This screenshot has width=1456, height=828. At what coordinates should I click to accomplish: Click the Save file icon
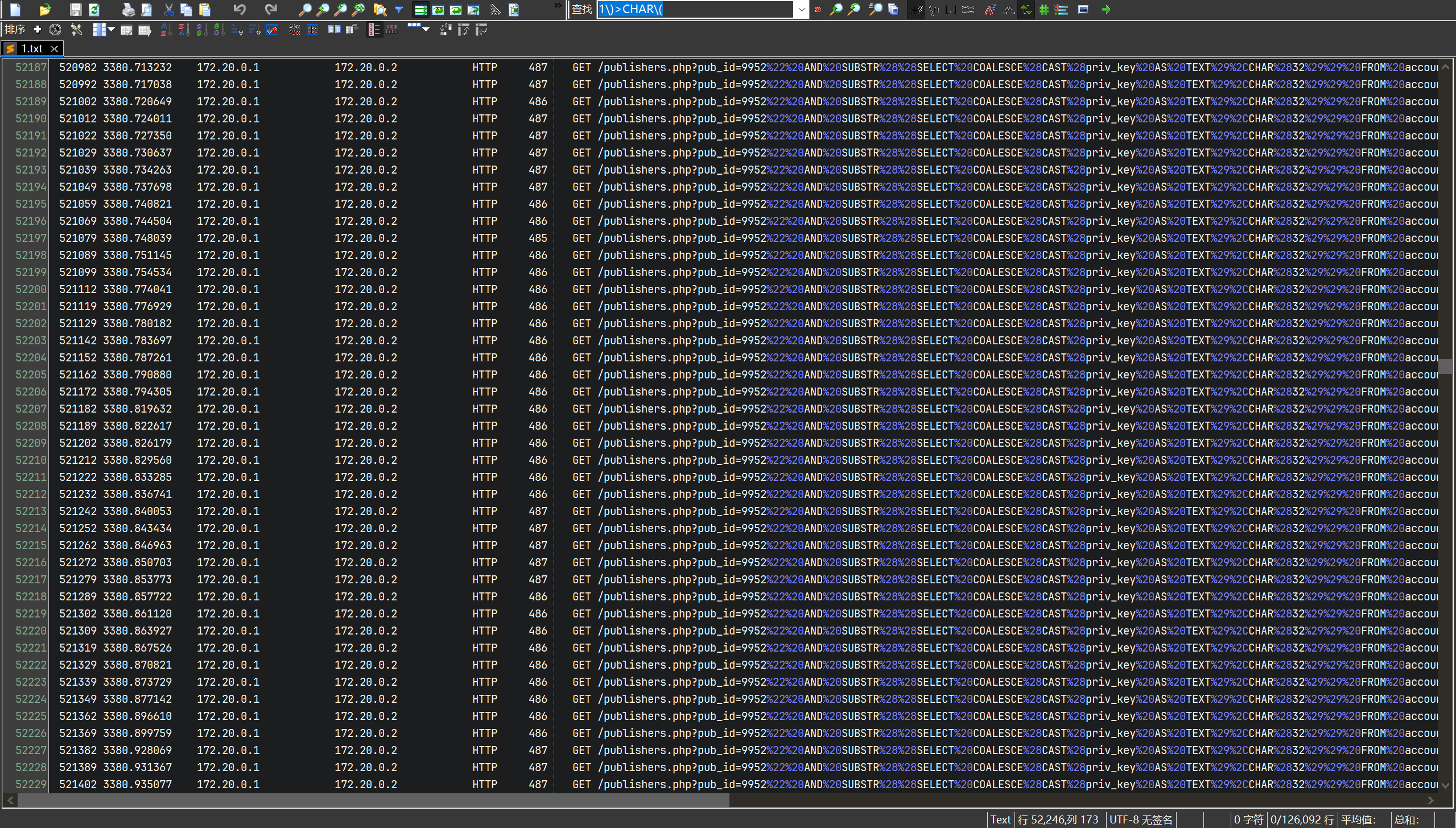(75, 10)
